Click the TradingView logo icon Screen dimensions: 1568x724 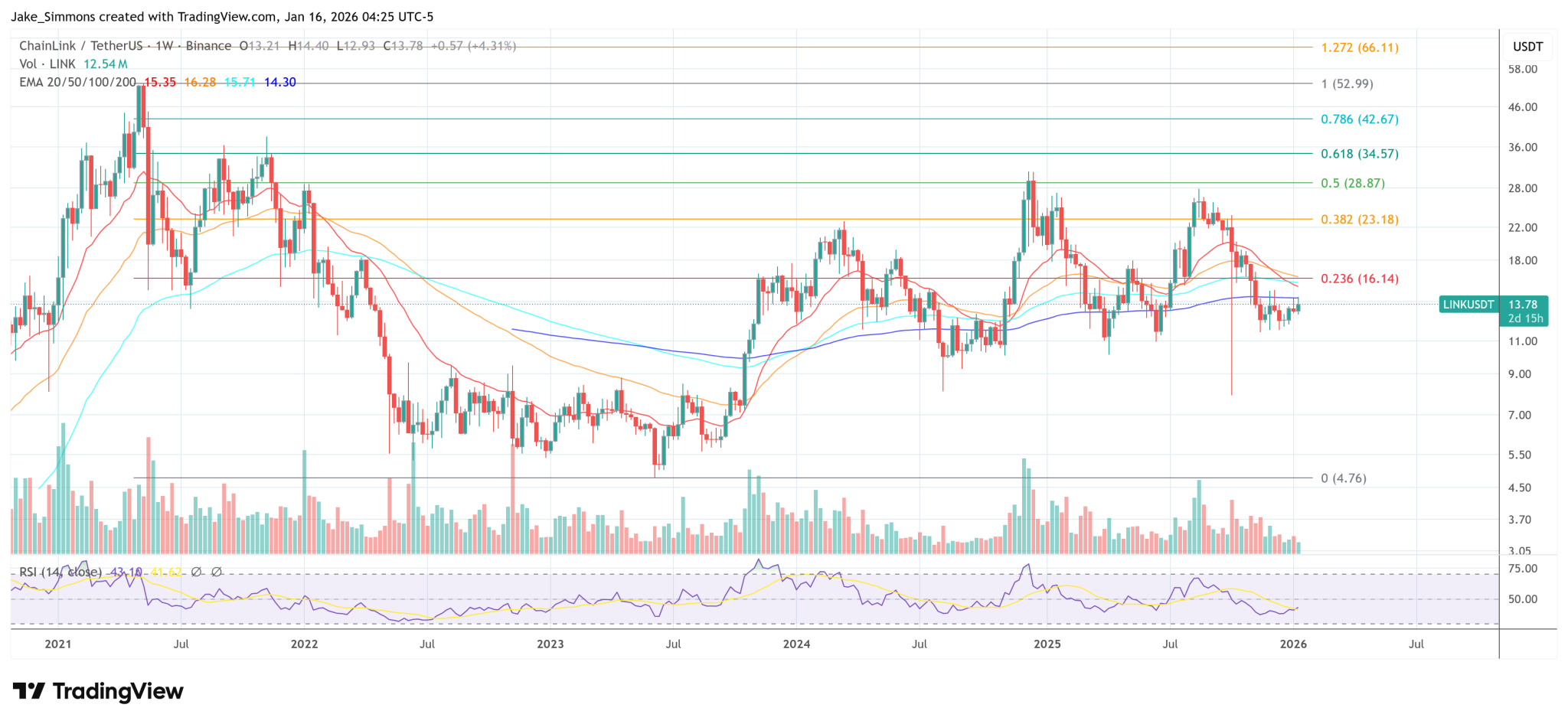(x=29, y=692)
